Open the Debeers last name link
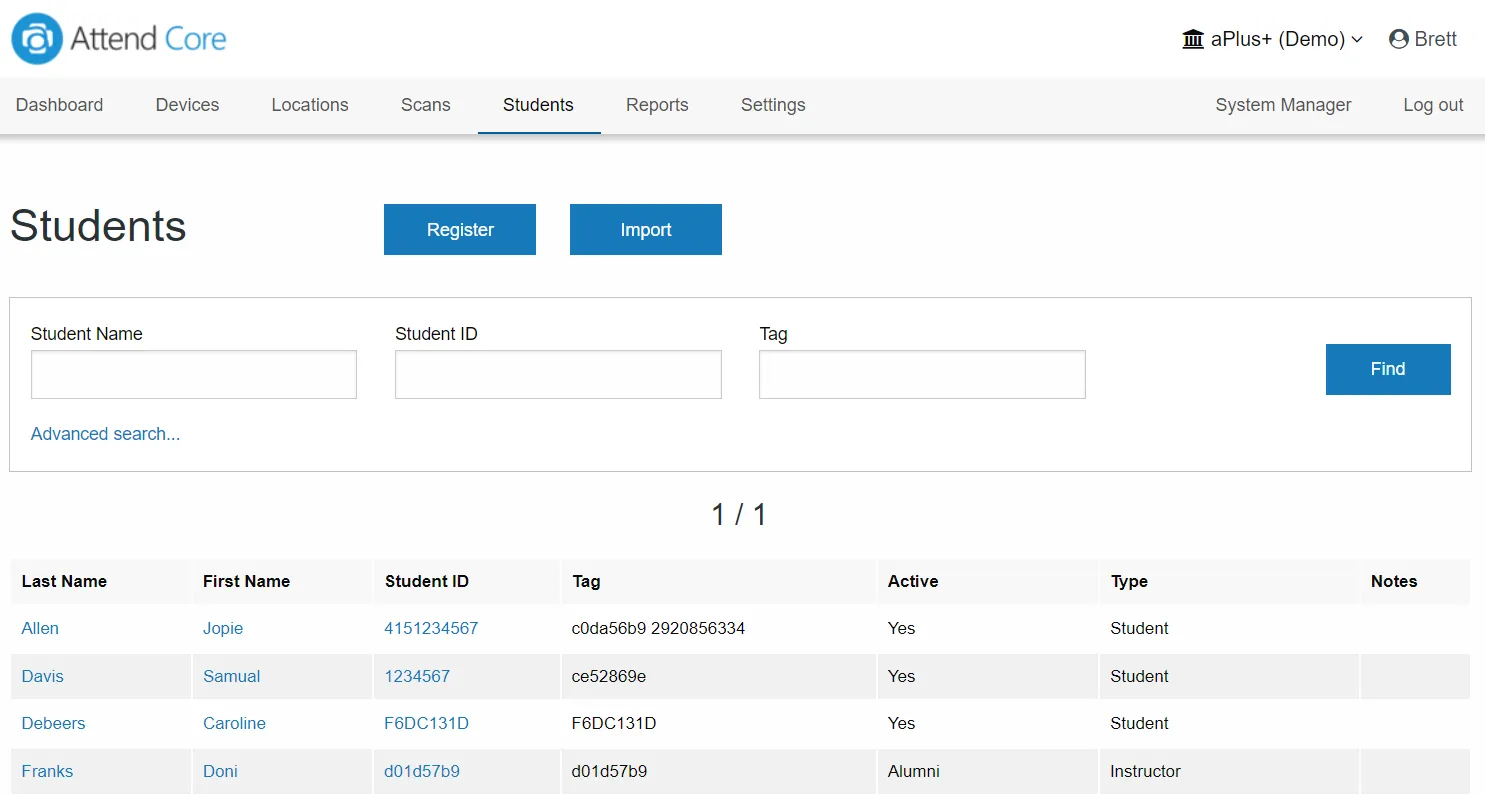The height and width of the screenshot is (795, 1485). 54,723
